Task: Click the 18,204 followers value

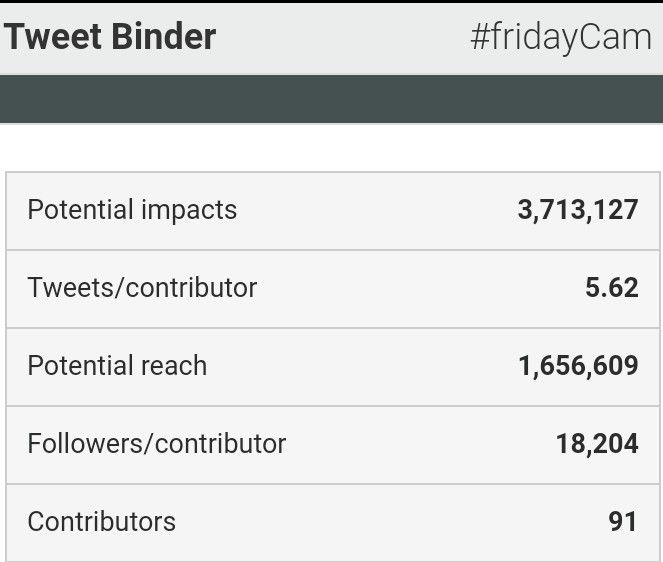Action: coord(597,444)
